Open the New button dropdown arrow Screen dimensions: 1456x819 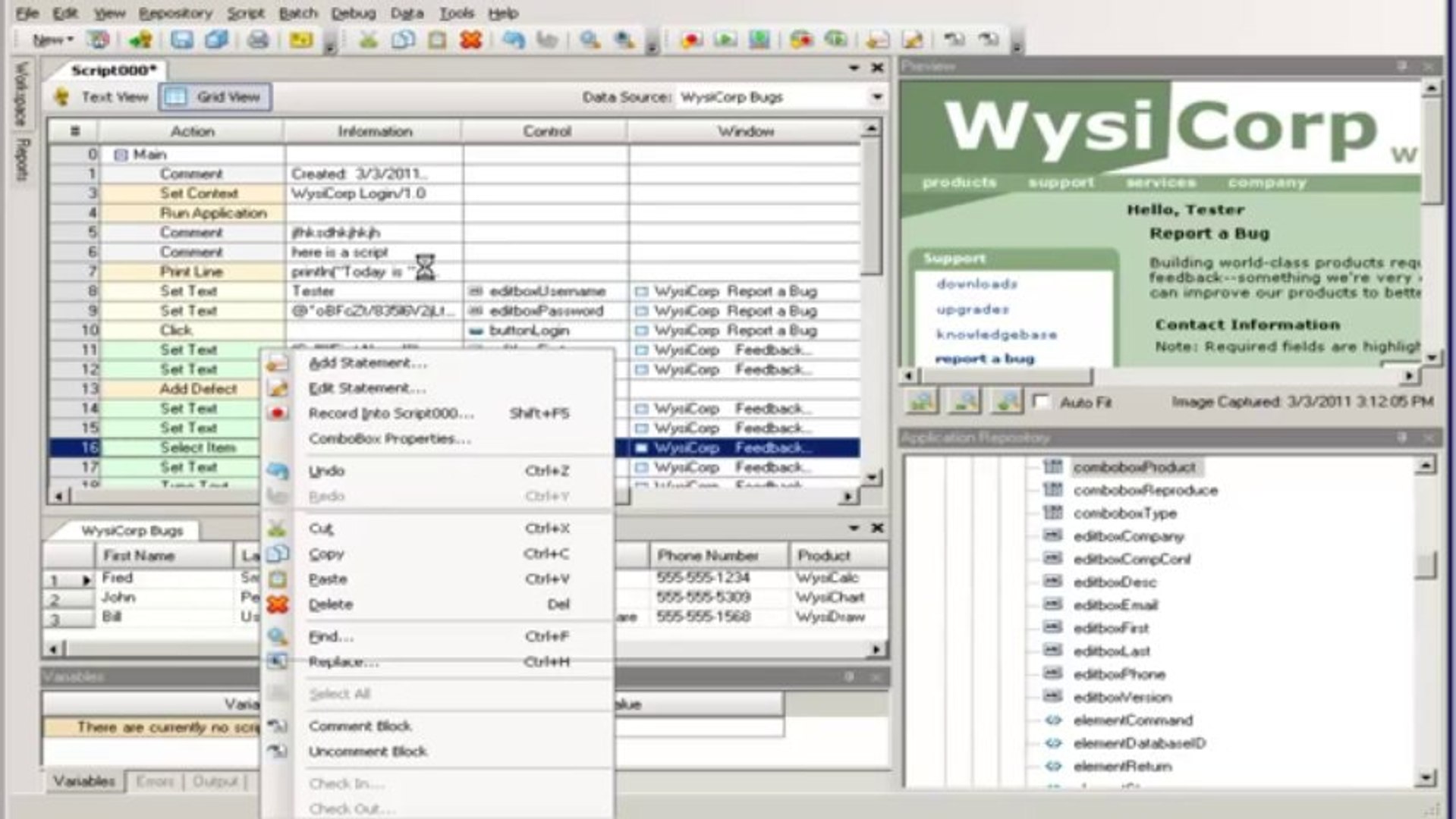(71, 39)
